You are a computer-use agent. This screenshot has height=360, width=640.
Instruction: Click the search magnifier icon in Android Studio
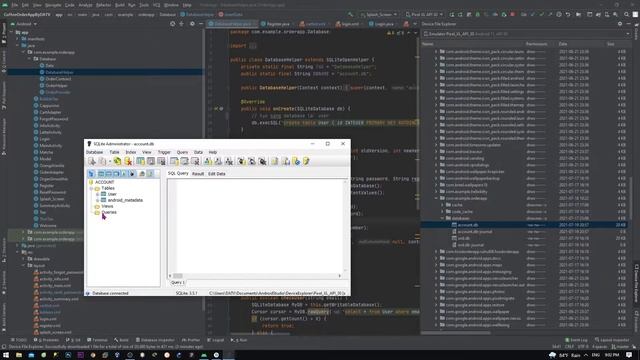click(x=626, y=15)
